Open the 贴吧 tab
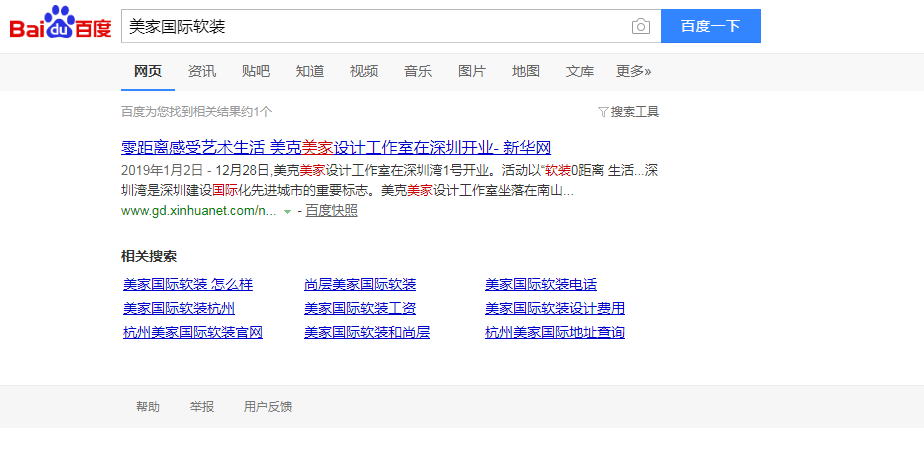Screen dimensions: 924x466 click(x=256, y=72)
